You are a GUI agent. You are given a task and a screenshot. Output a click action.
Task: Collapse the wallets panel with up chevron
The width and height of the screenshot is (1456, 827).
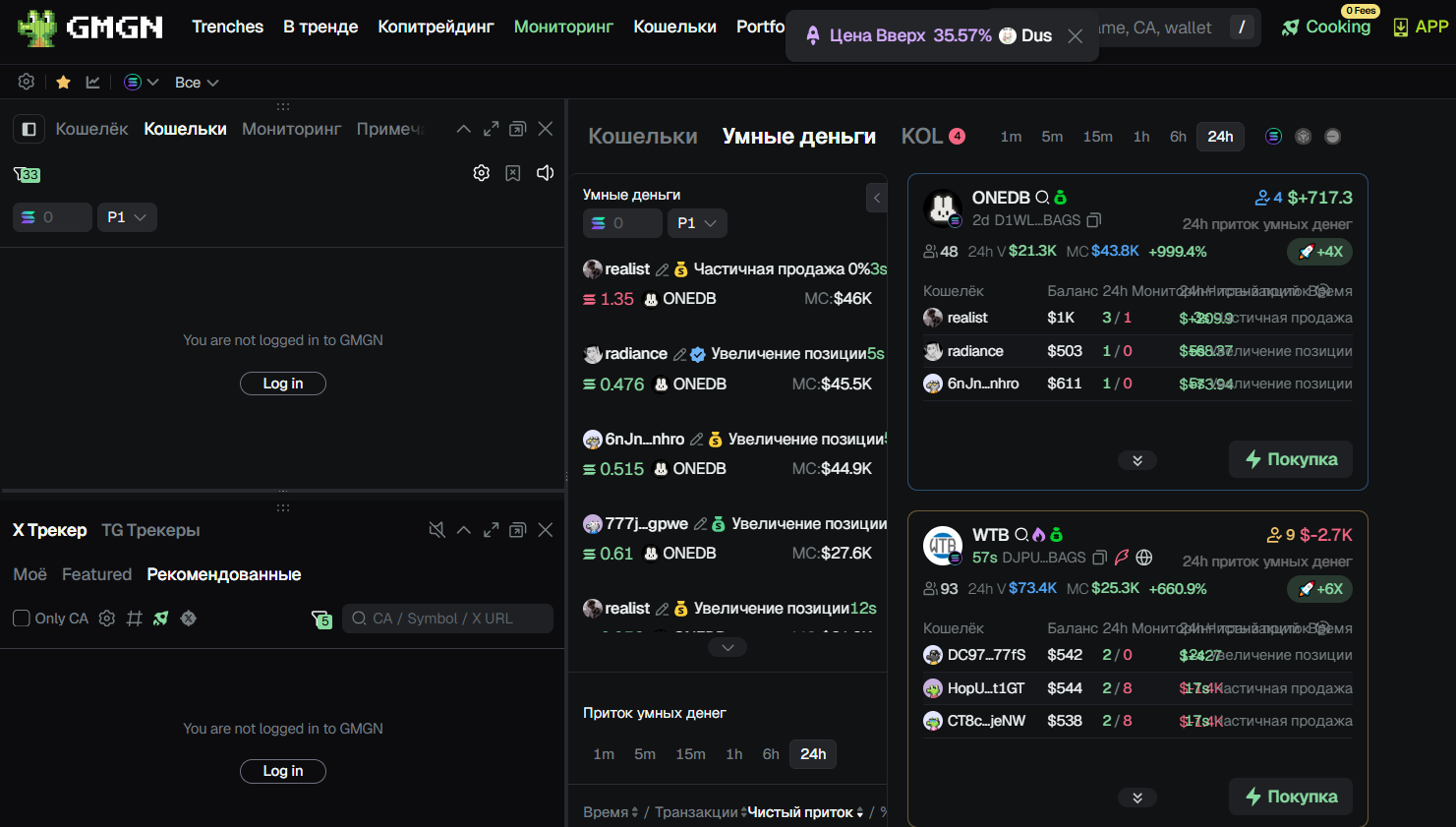click(464, 129)
